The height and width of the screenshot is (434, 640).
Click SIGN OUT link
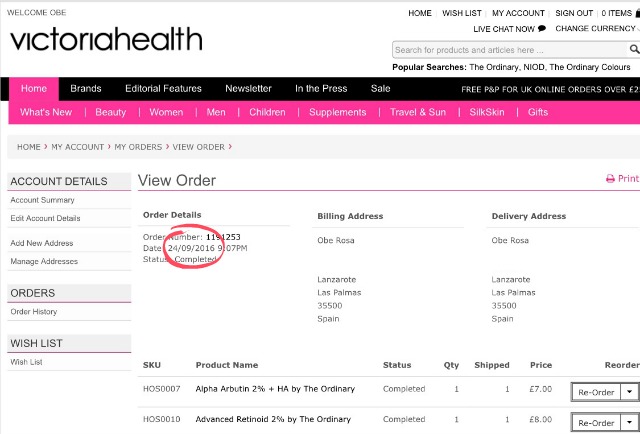pyautogui.click(x=574, y=13)
